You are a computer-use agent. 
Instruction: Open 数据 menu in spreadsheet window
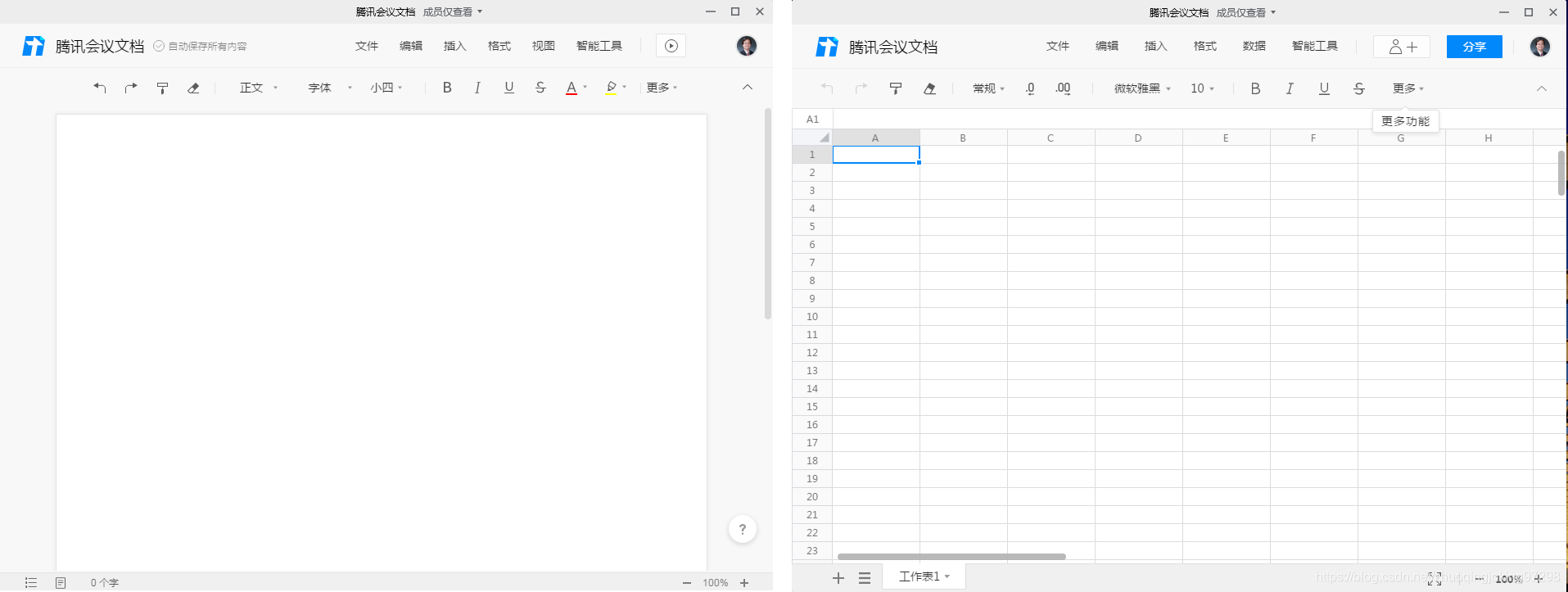pos(1254,46)
